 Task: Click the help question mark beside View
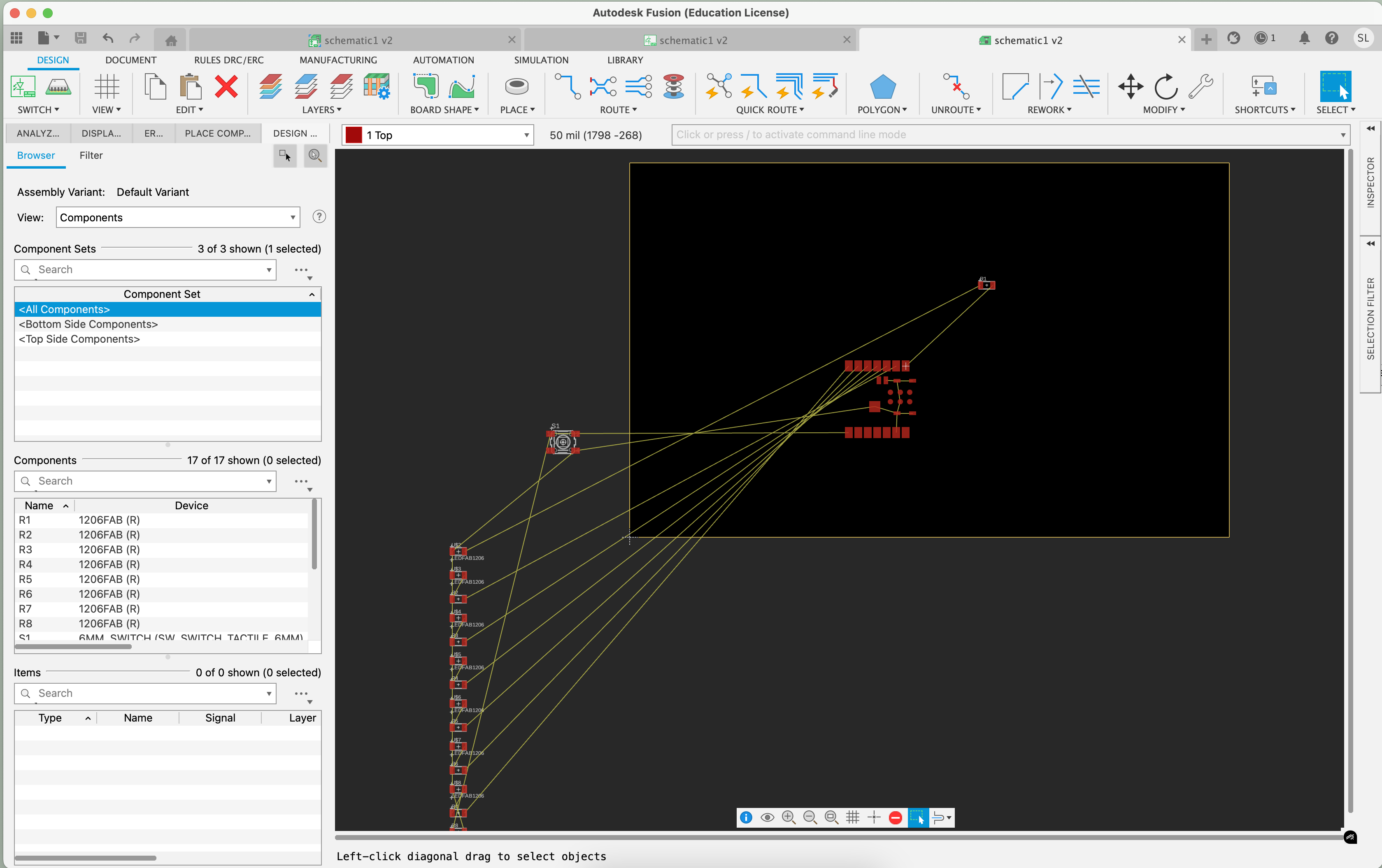click(319, 217)
